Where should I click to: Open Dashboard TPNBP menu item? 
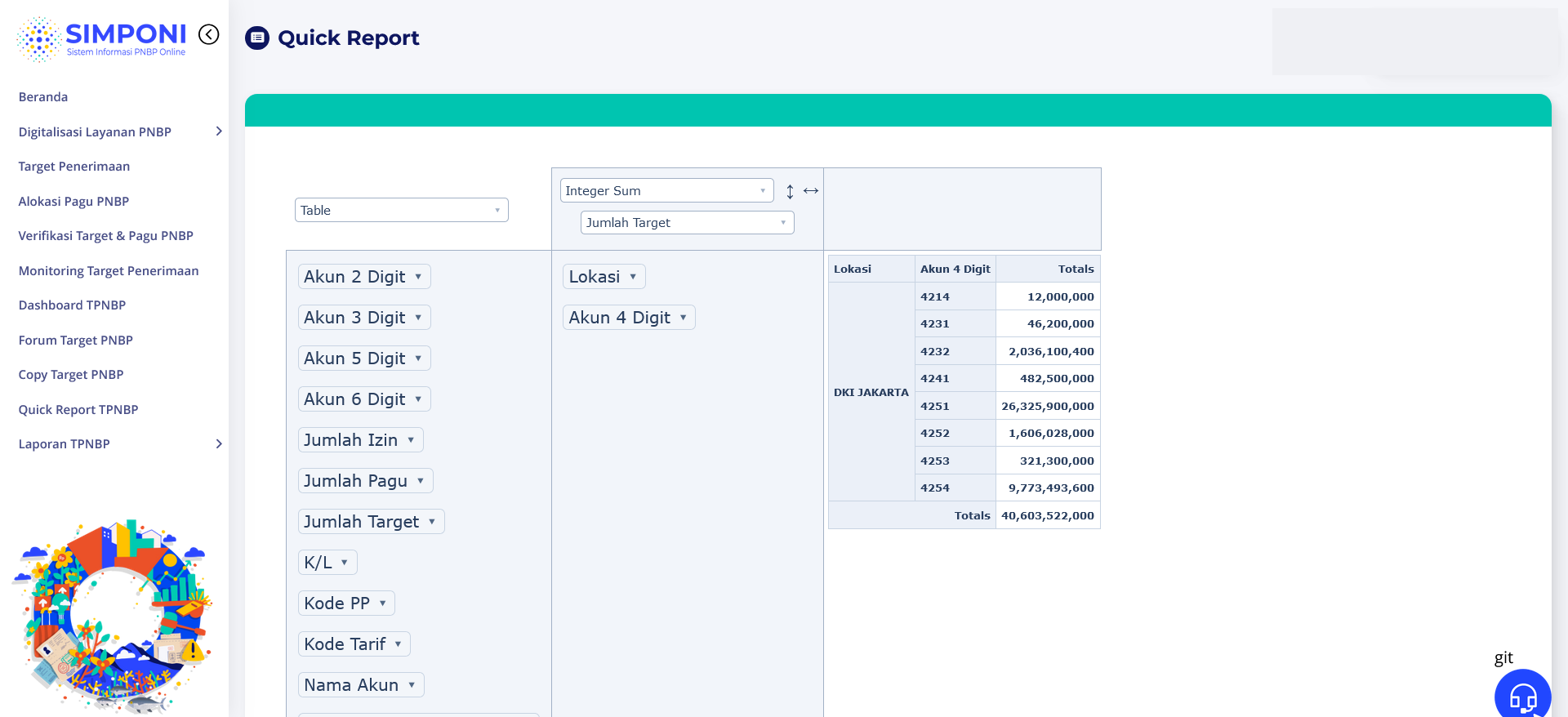72,305
